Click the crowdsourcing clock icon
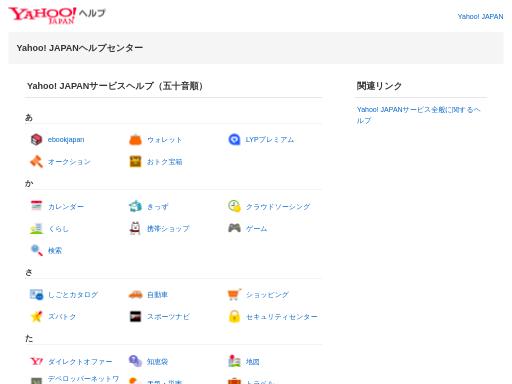Viewport: 512px width, 384px height. (x=234, y=206)
